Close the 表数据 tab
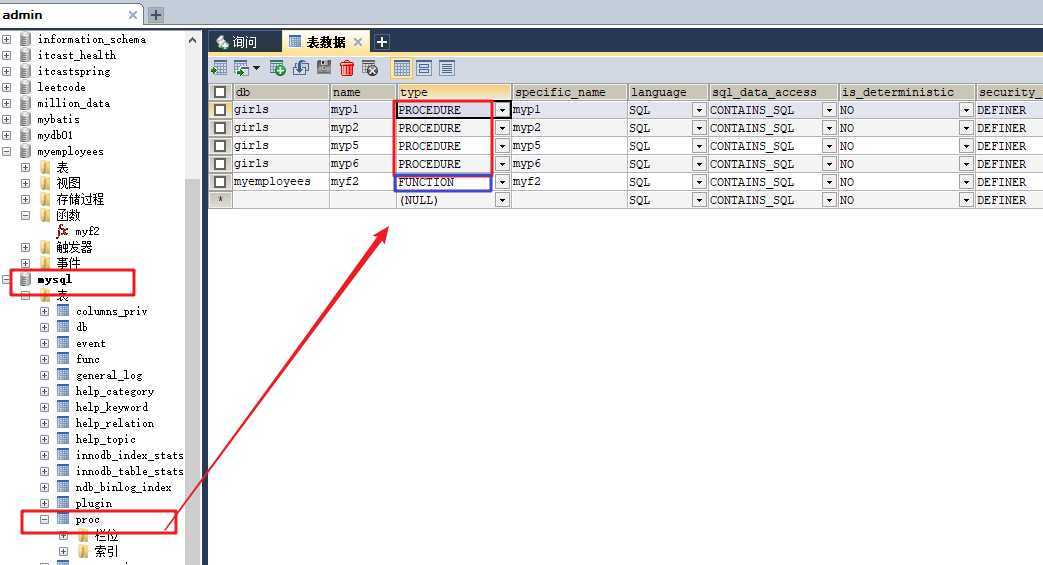 358,42
